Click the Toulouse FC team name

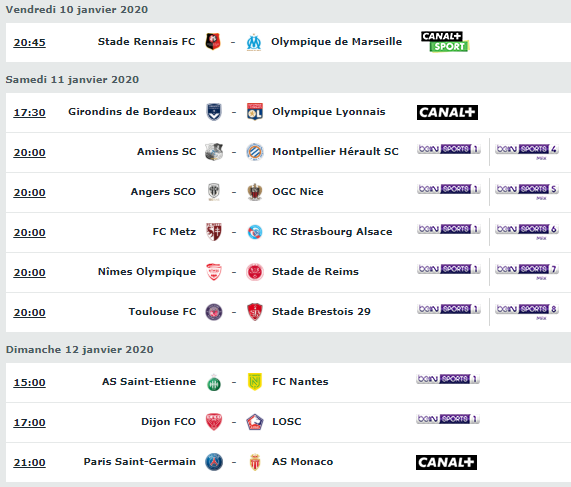(x=162, y=312)
